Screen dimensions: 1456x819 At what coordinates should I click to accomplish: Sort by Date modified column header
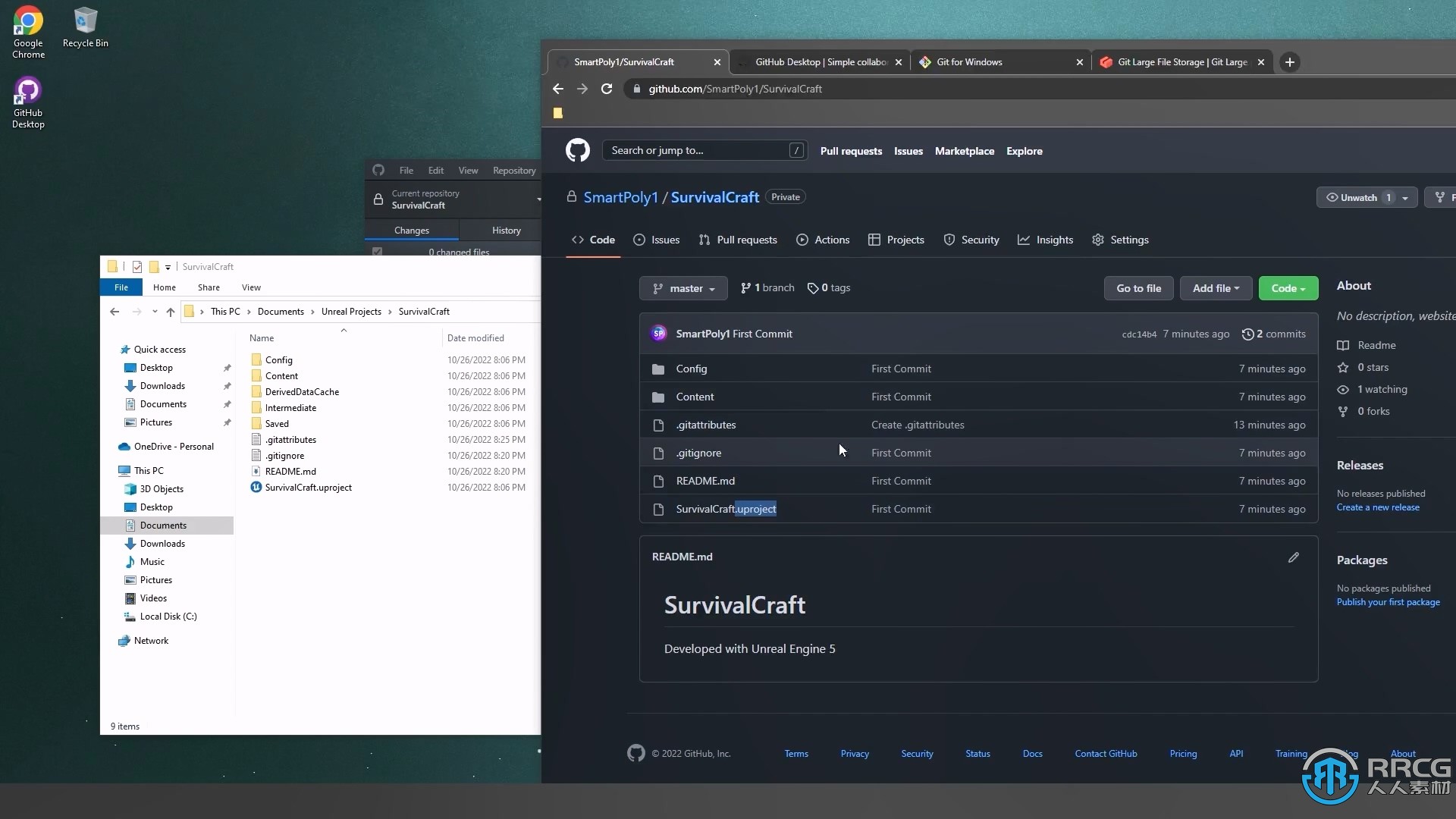pyautogui.click(x=475, y=338)
